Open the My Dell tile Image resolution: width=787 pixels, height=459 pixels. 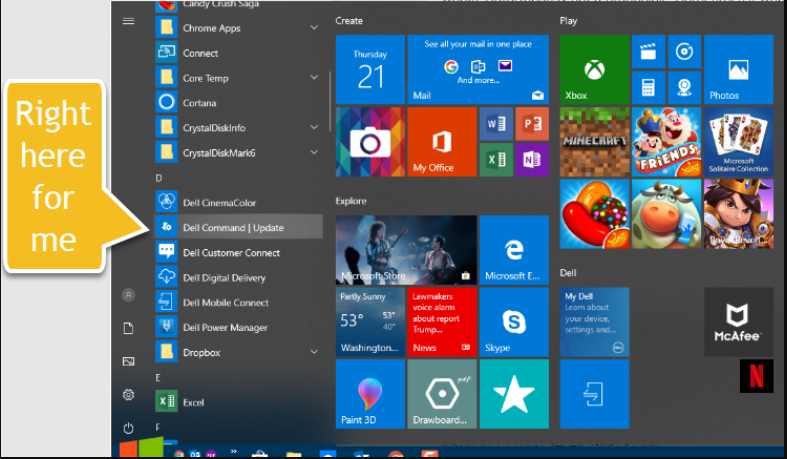594,322
